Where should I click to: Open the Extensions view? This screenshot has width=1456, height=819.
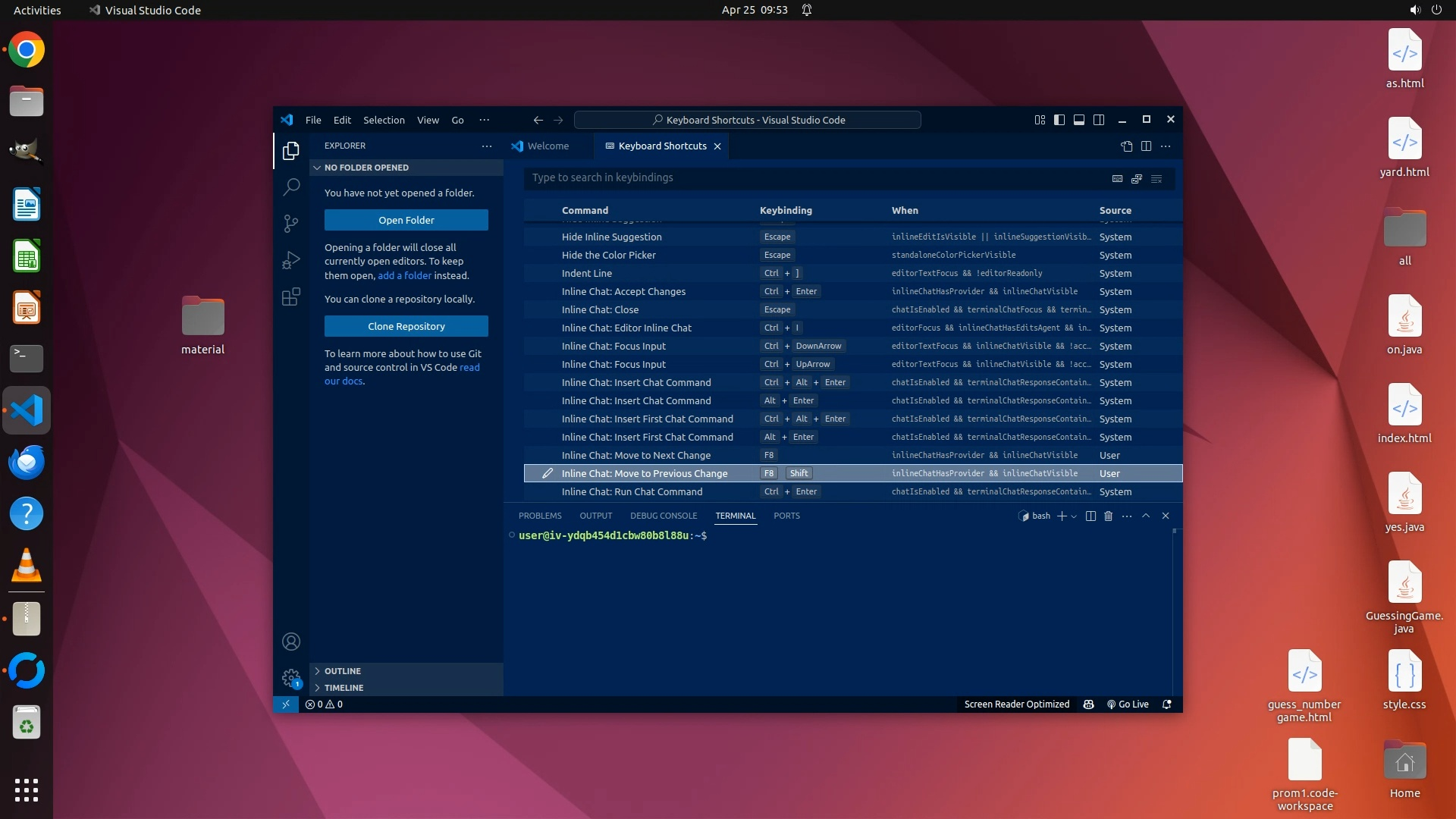click(291, 297)
